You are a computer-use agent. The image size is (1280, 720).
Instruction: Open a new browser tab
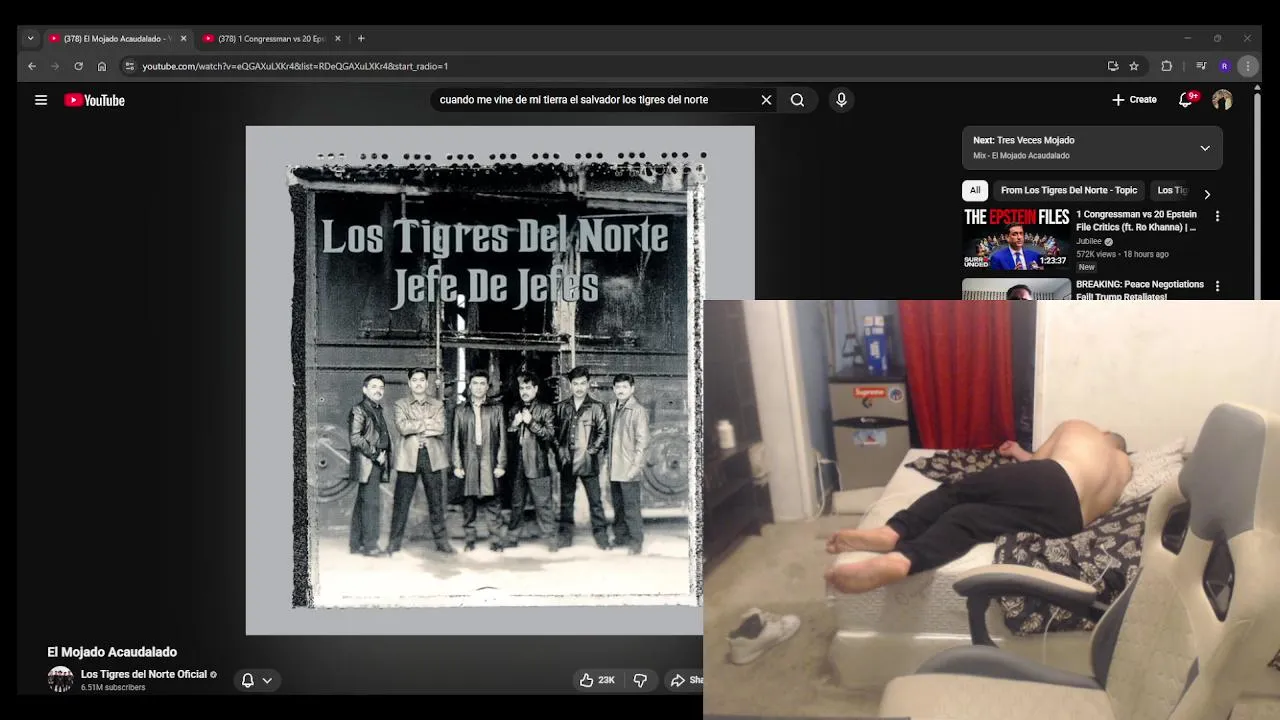tap(361, 39)
